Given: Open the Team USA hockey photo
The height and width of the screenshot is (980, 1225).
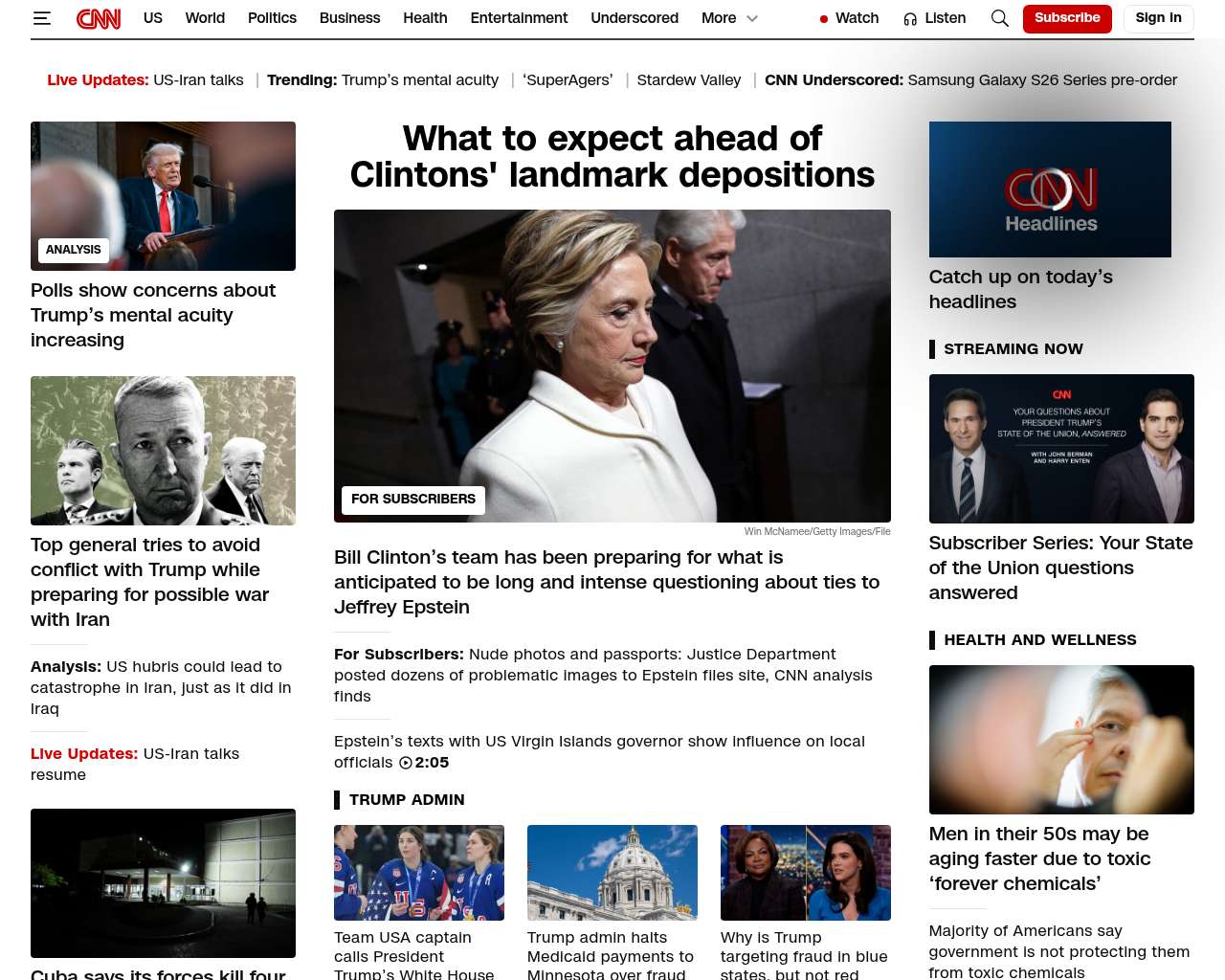Looking at the screenshot, I should (419, 873).
